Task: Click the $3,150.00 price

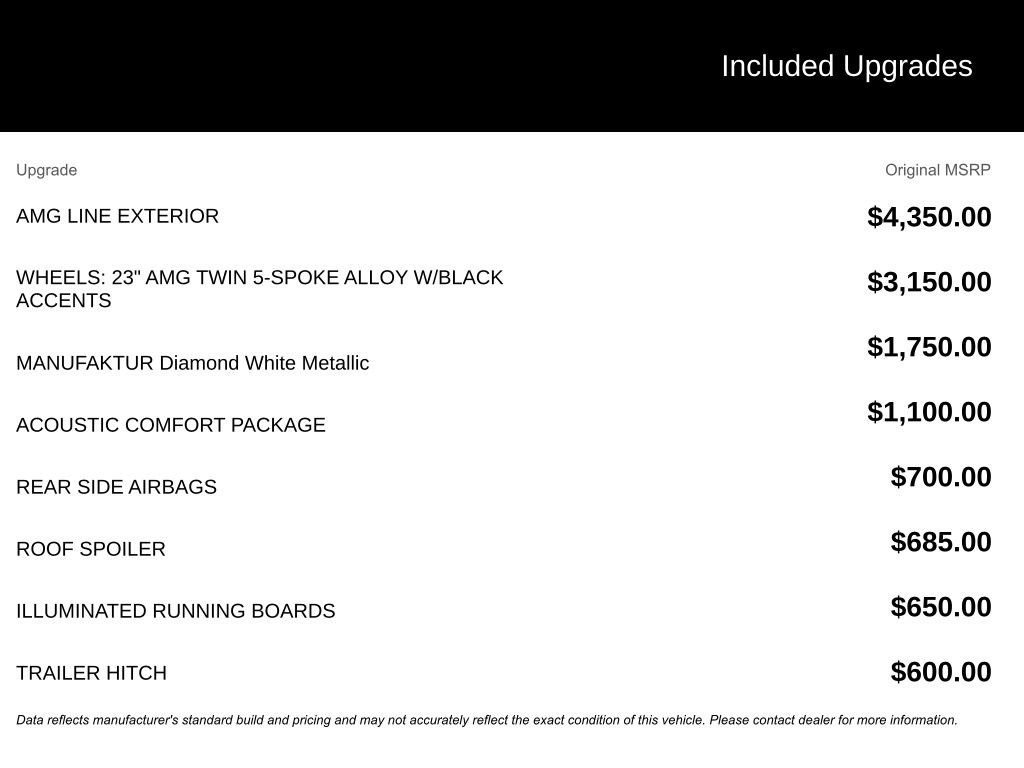Action: [929, 282]
